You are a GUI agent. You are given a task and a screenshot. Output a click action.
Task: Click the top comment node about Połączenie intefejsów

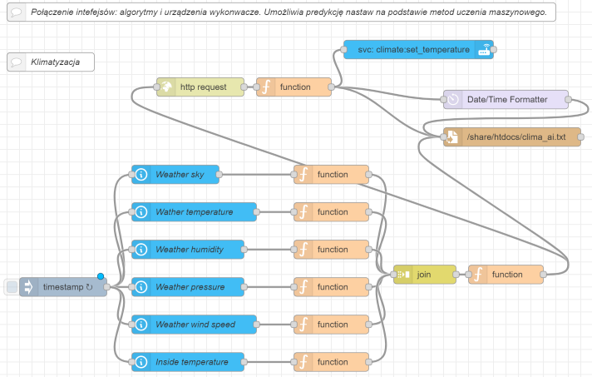281,12
